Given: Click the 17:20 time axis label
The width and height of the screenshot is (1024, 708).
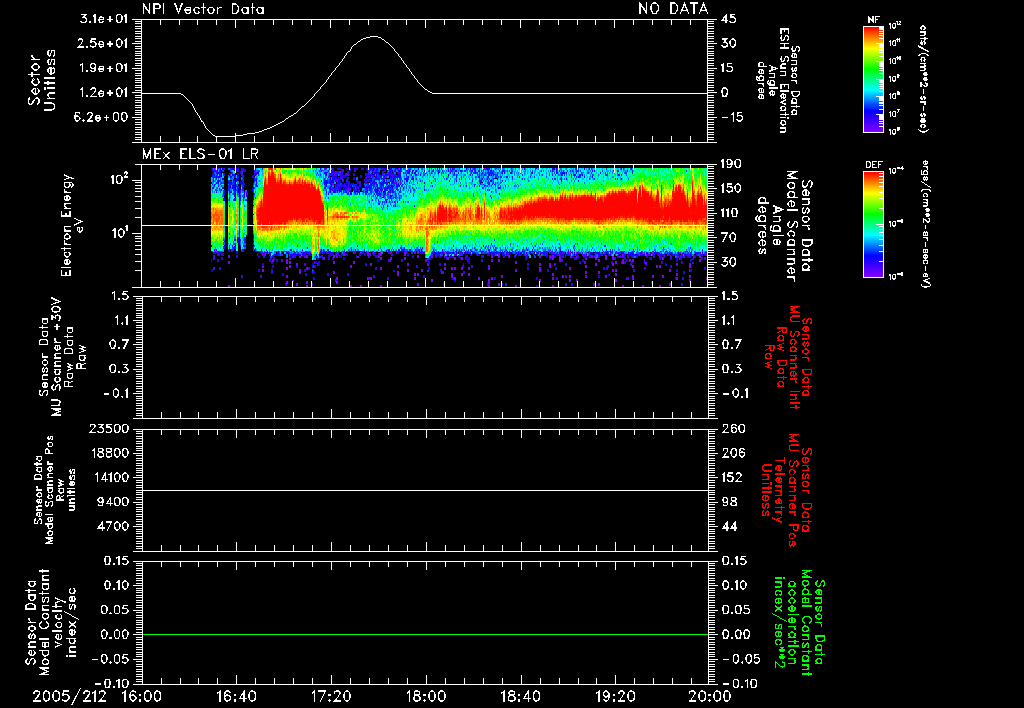Looking at the screenshot, I should (331, 696).
